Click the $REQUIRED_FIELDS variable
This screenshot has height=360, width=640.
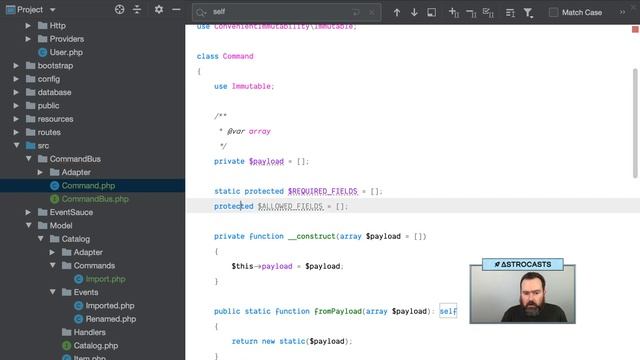[x=322, y=191]
